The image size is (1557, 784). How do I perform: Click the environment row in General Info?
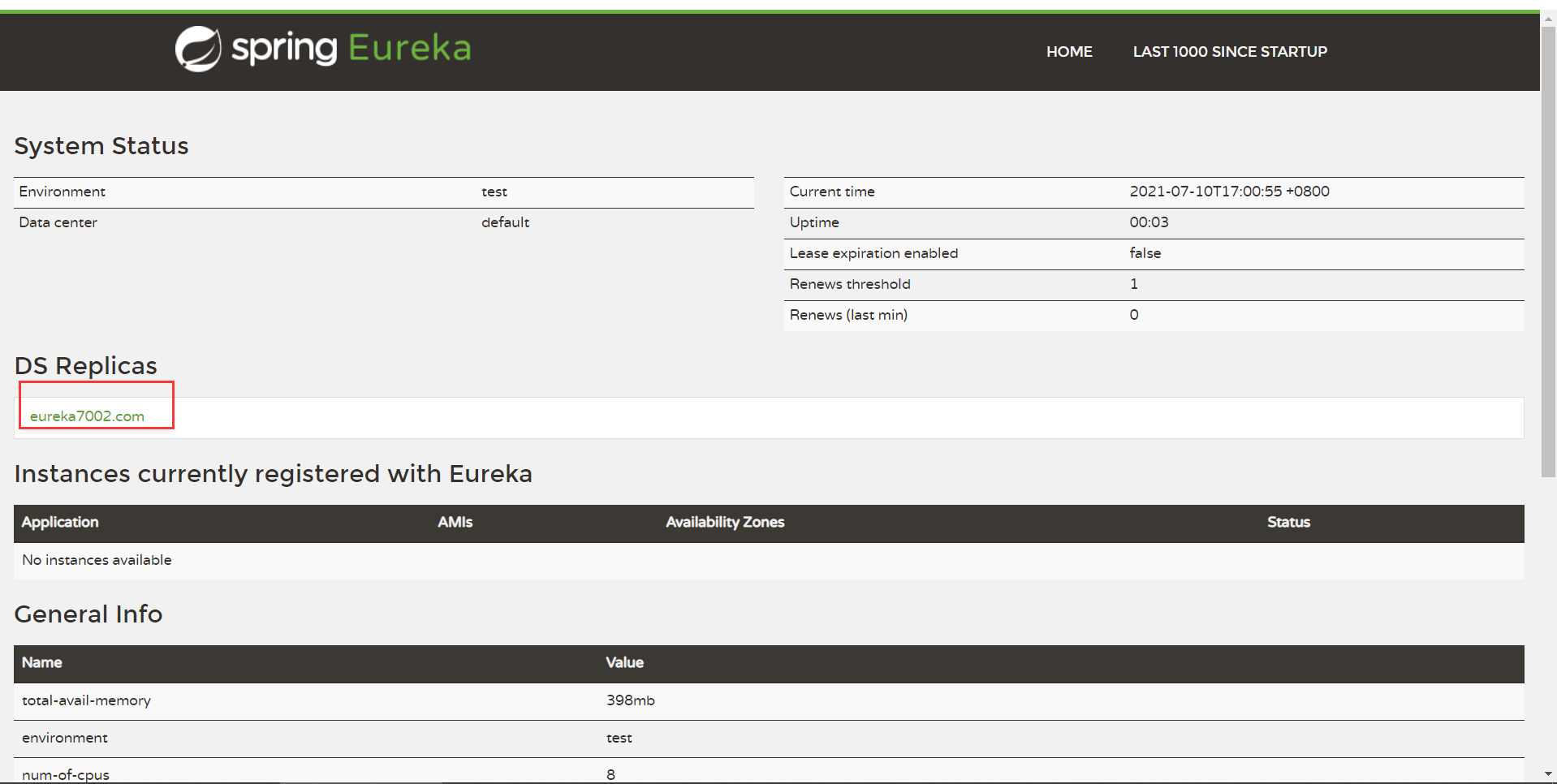tap(769, 739)
